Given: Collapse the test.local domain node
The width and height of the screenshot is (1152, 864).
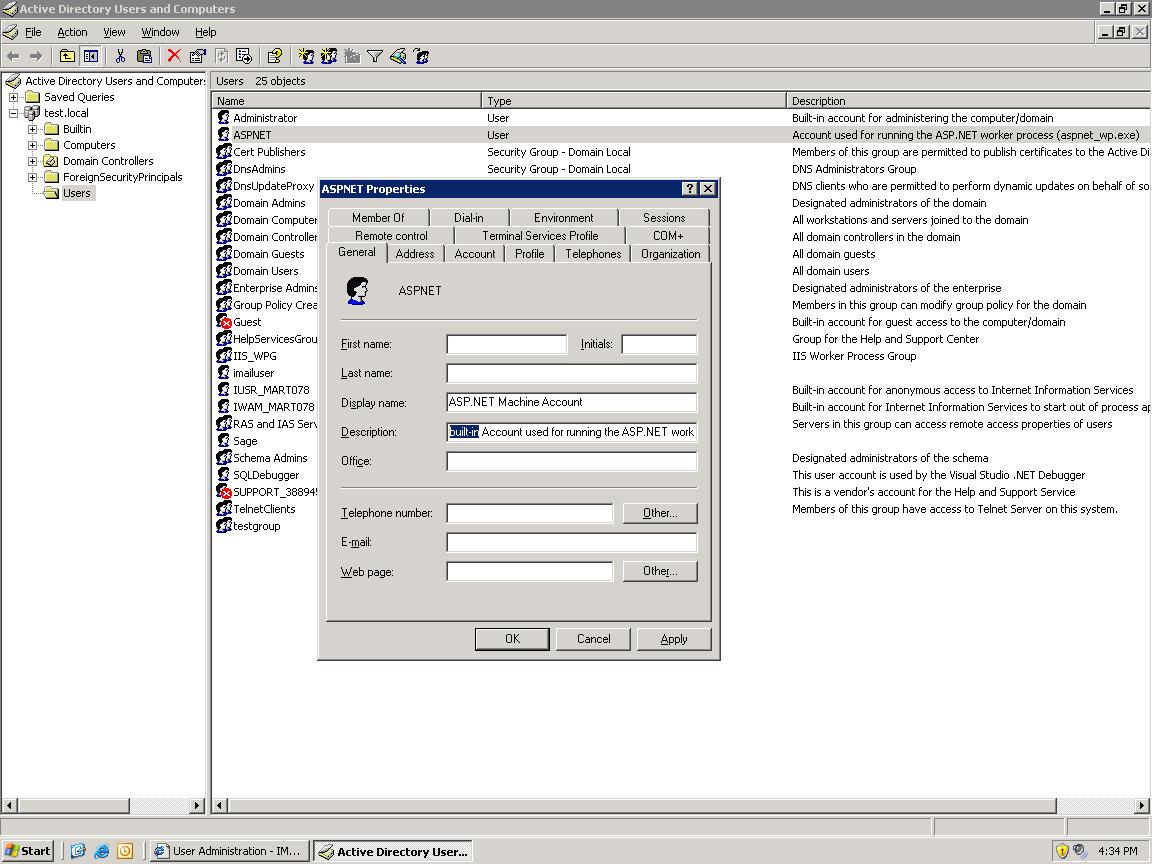Looking at the screenshot, I should (x=13, y=113).
